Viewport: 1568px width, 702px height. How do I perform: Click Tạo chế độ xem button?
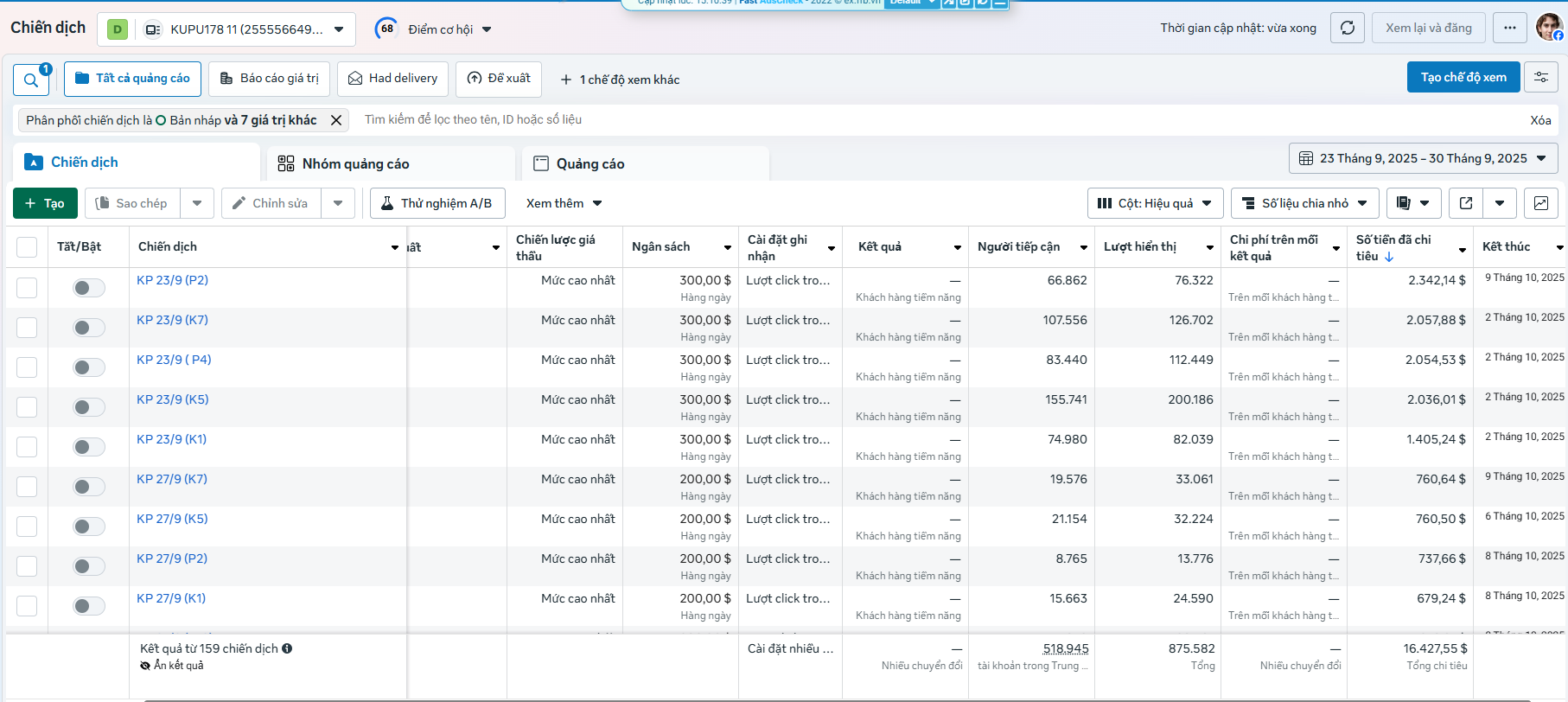coord(1463,78)
